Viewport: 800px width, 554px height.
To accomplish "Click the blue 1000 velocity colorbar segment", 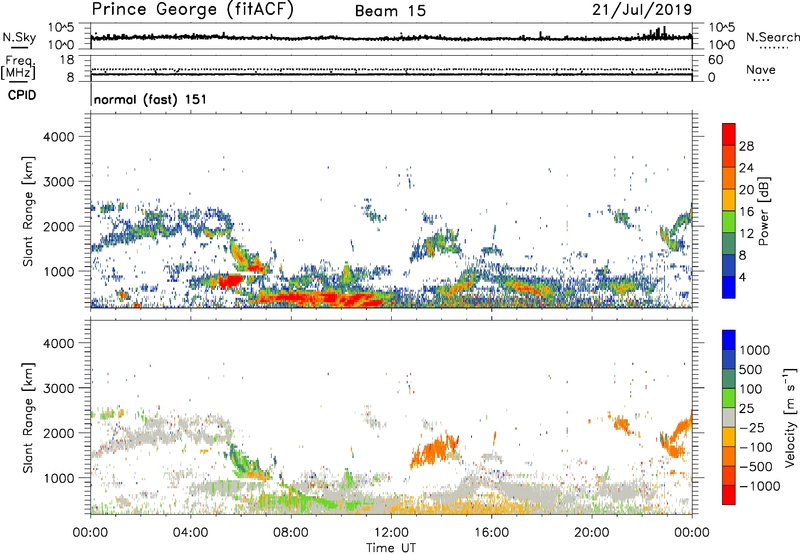I will [729, 340].
